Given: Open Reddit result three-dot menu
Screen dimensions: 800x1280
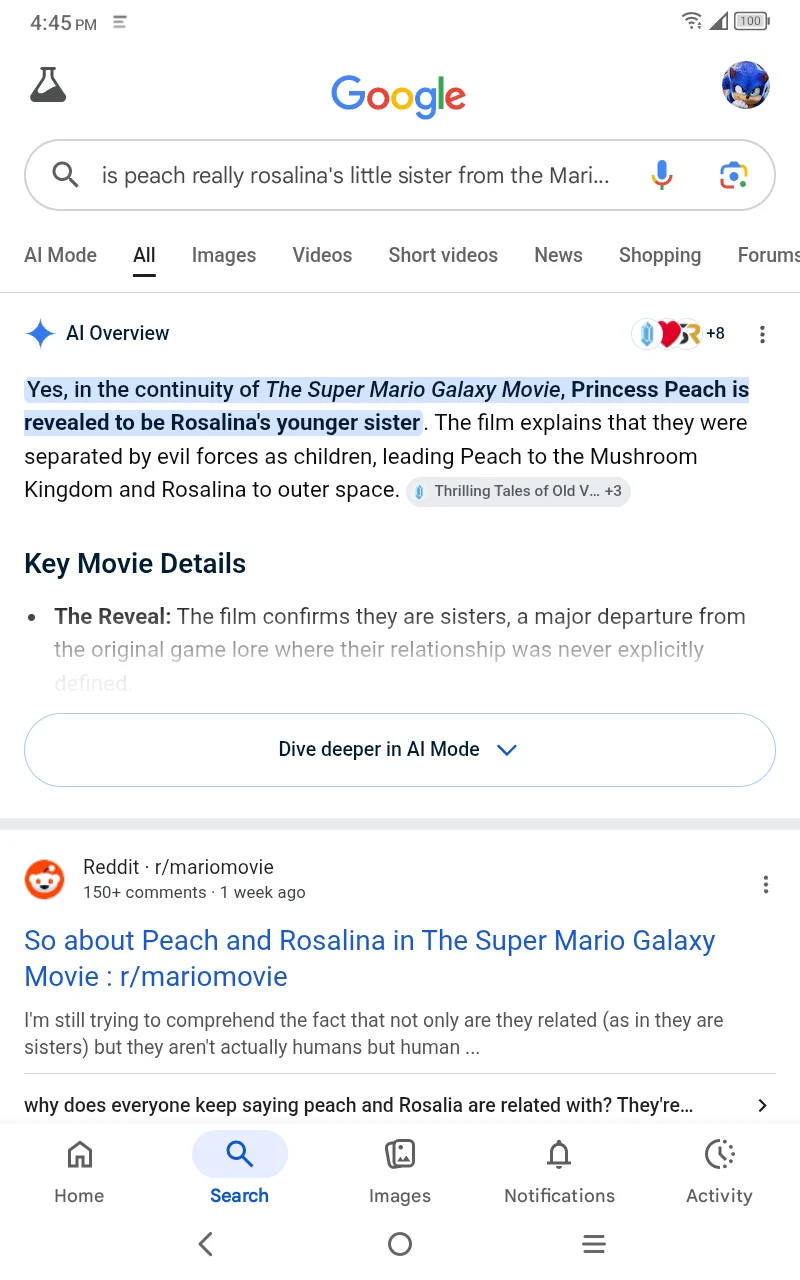Looking at the screenshot, I should click(x=765, y=884).
